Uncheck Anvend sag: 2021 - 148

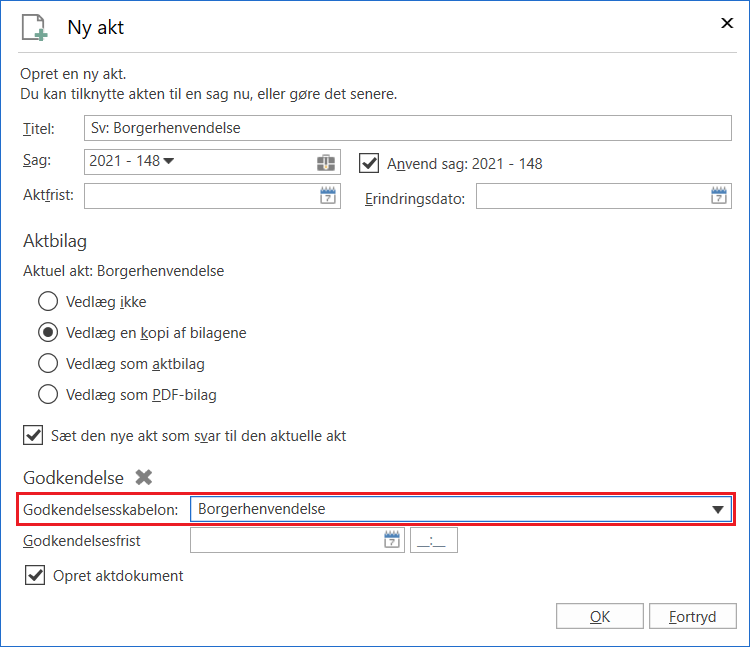coord(369,162)
